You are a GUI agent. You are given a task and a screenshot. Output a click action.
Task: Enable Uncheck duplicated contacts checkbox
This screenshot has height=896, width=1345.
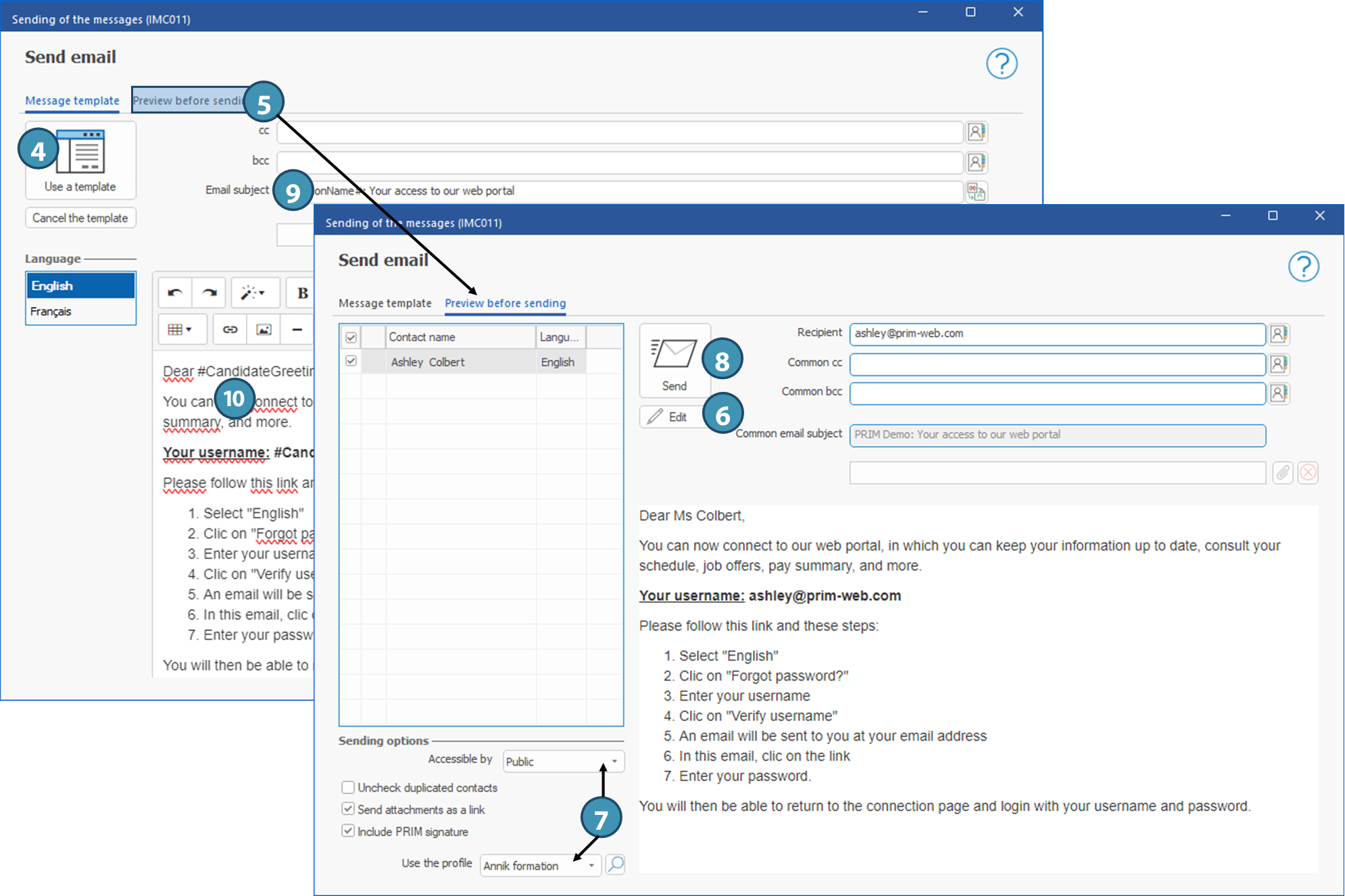348,787
